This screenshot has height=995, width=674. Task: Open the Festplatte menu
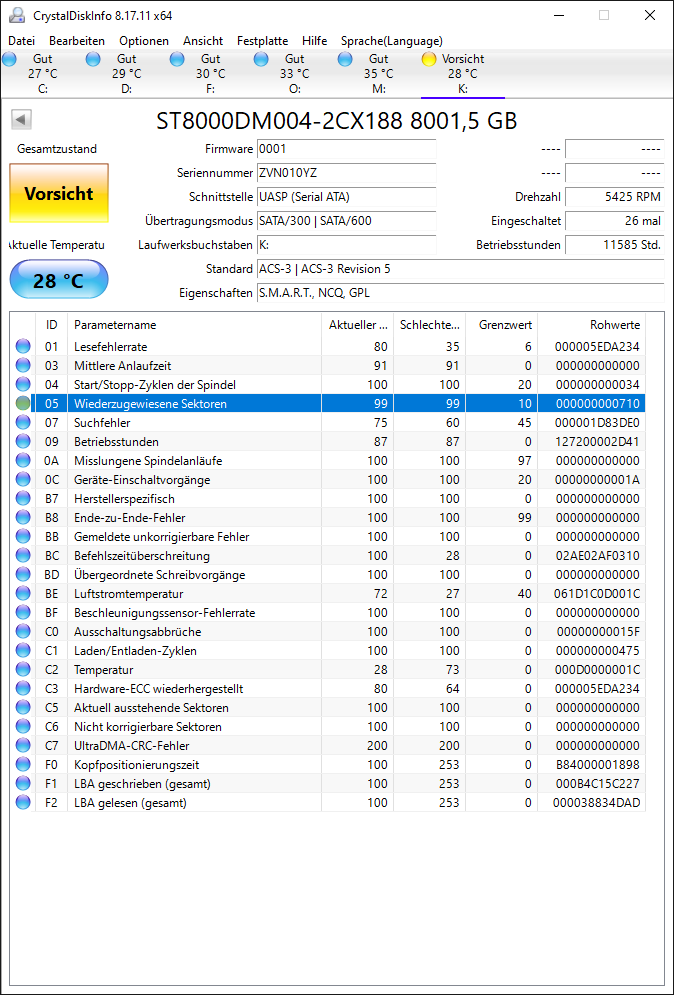(x=263, y=41)
